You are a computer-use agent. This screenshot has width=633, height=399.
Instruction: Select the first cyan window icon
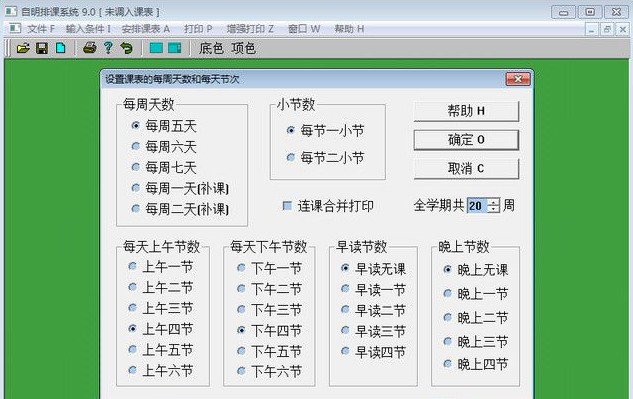pos(156,48)
